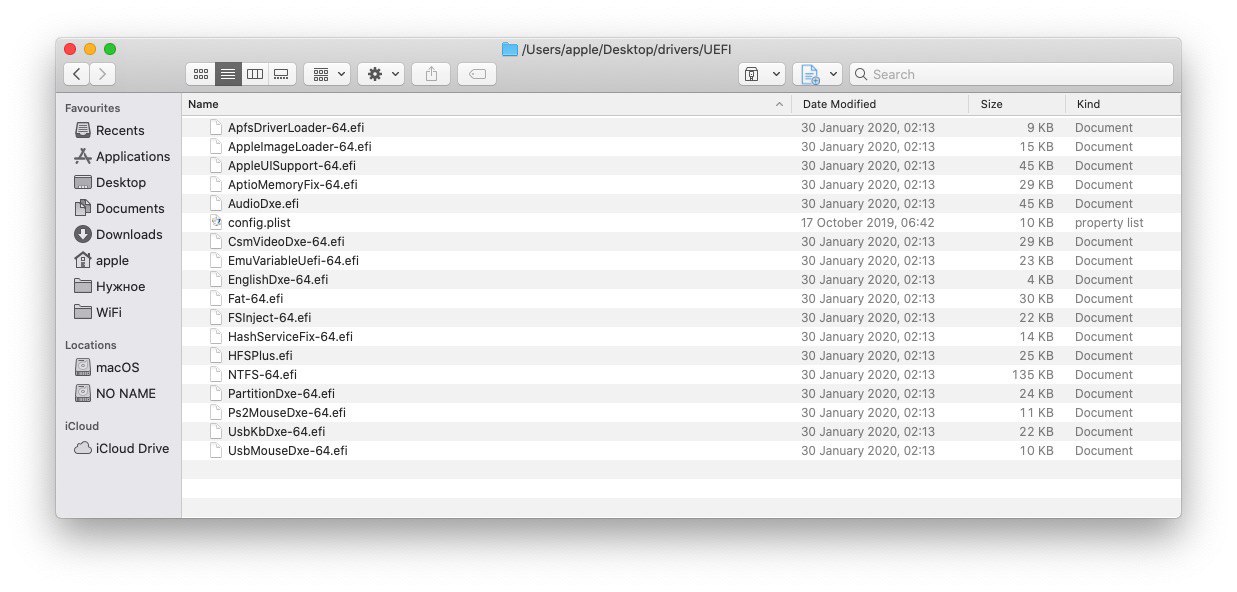Go back with the left arrow button
The height and width of the screenshot is (592, 1237).
77,74
